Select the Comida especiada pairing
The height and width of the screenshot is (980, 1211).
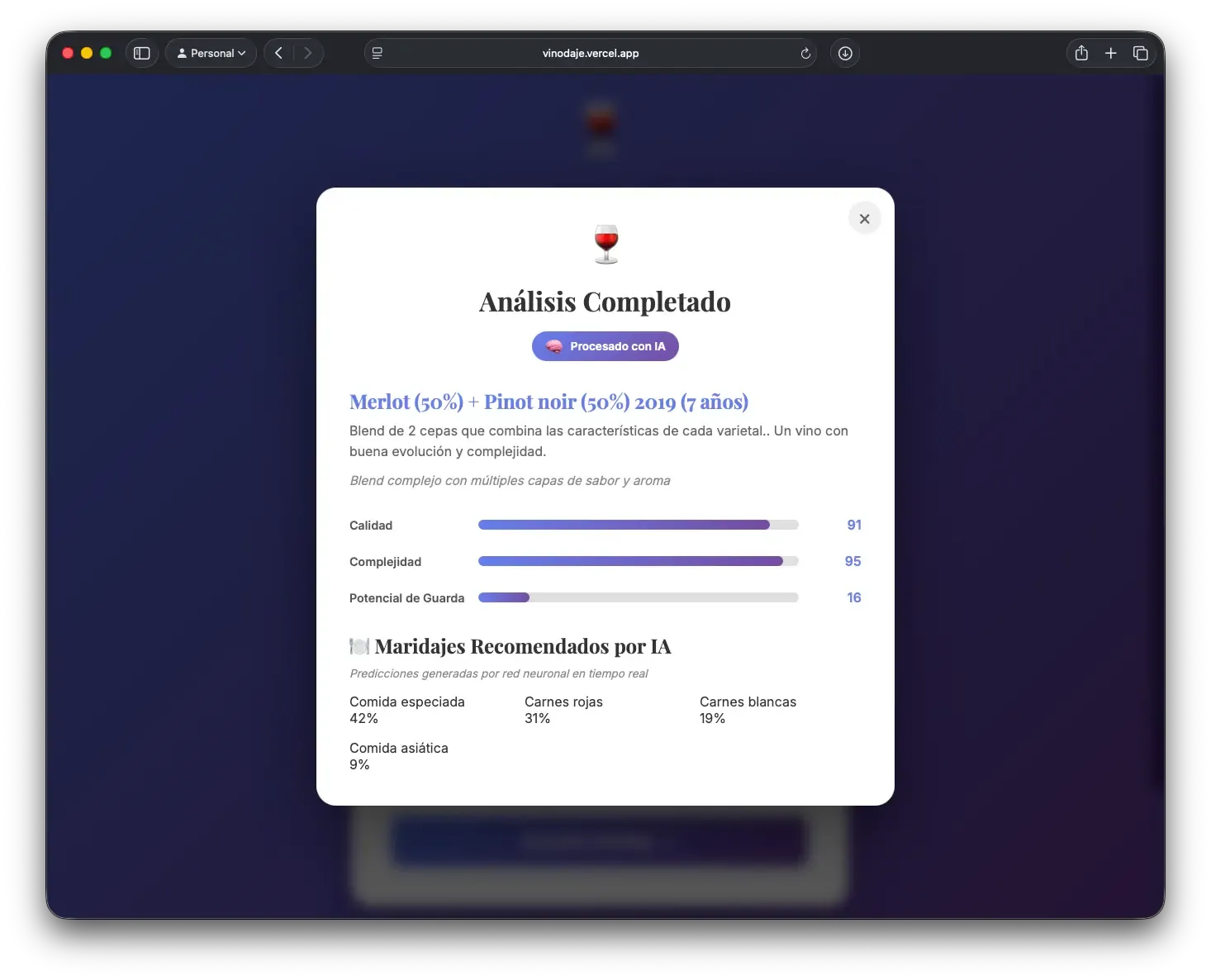406,710
